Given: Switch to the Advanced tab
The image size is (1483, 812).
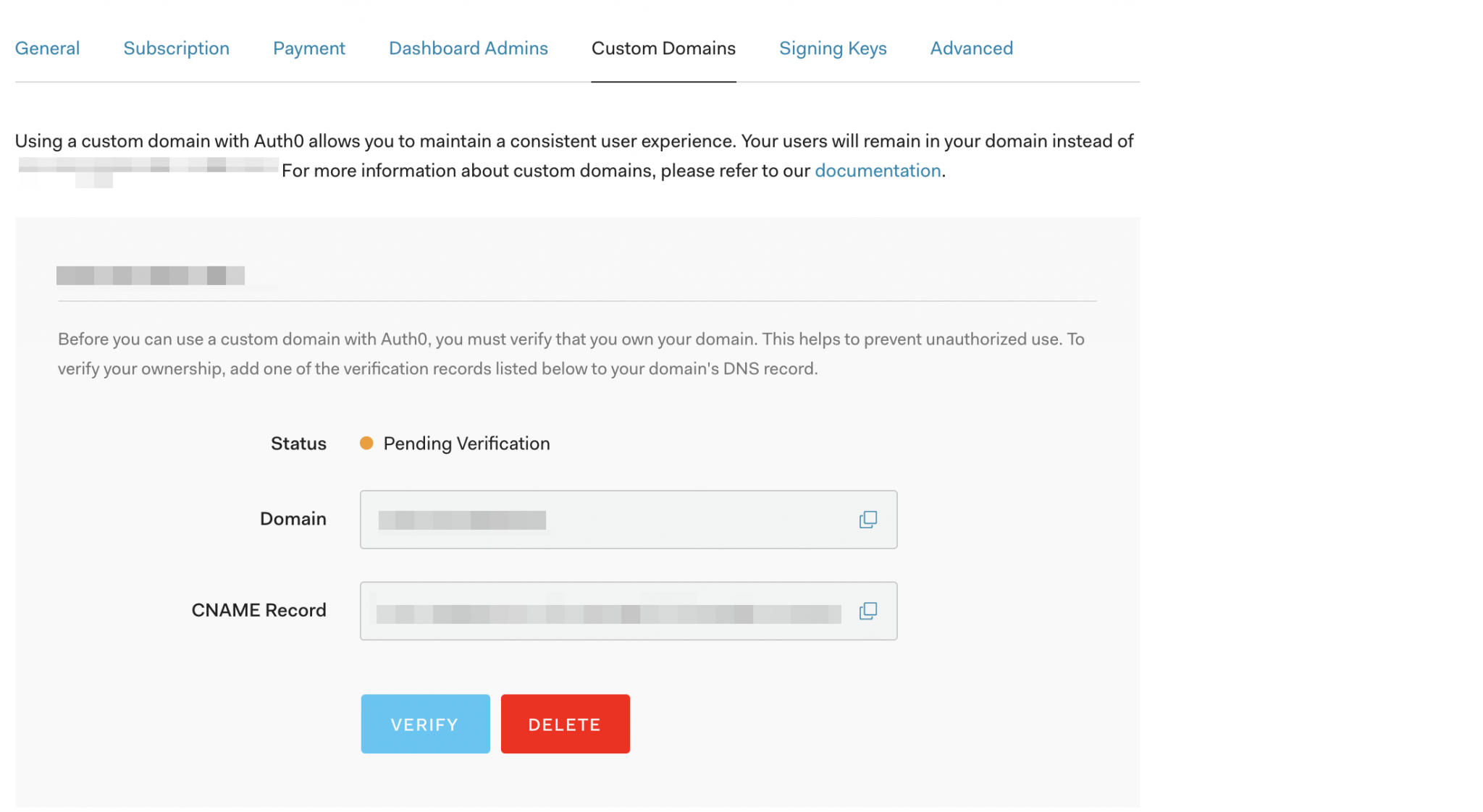Looking at the screenshot, I should [971, 48].
